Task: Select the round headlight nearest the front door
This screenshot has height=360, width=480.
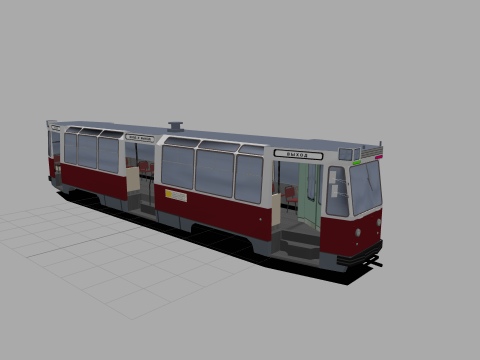Action: (x=358, y=232)
